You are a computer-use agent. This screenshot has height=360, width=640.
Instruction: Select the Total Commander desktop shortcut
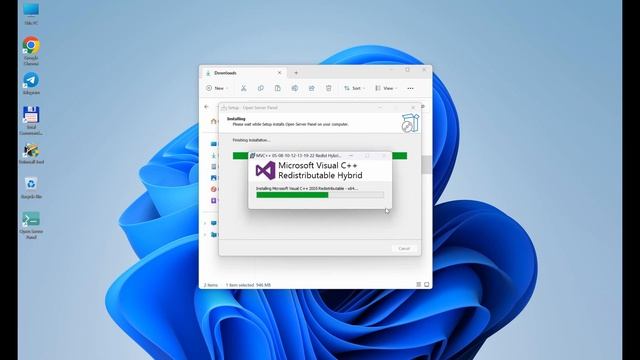tap(31, 120)
